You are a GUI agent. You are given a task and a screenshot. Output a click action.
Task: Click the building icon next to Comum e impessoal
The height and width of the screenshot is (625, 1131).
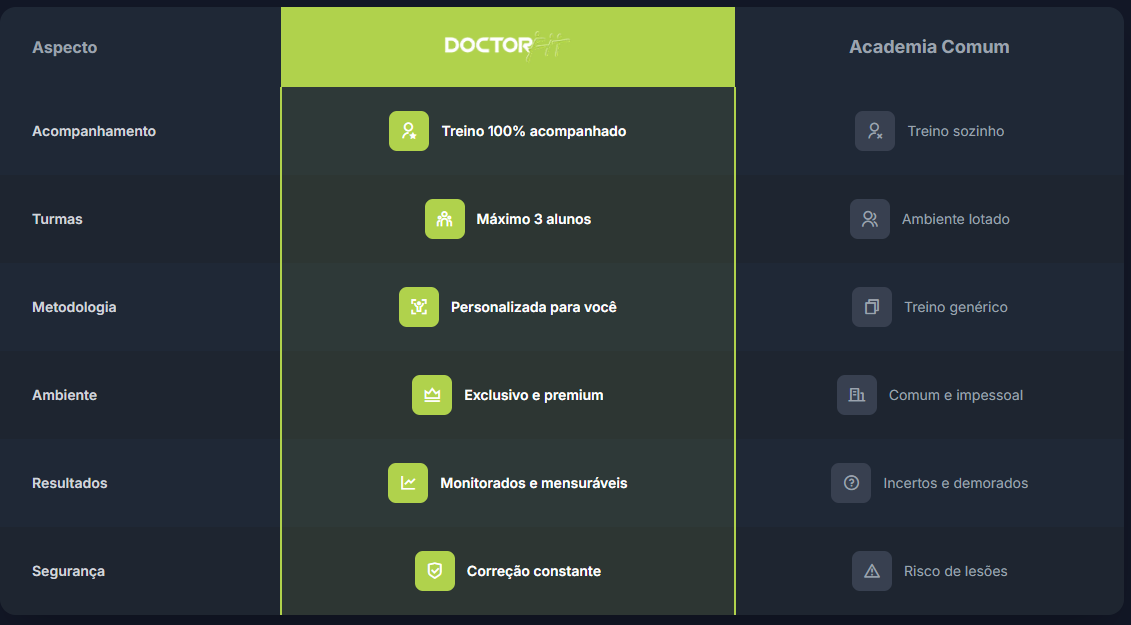click(857, 395)
